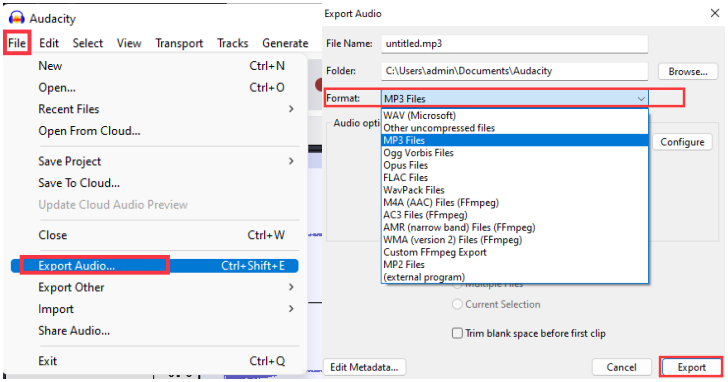Select Other uncompressed files format
Image resolution: width=728 pixels, height=382 pixels.
[514, 128]
